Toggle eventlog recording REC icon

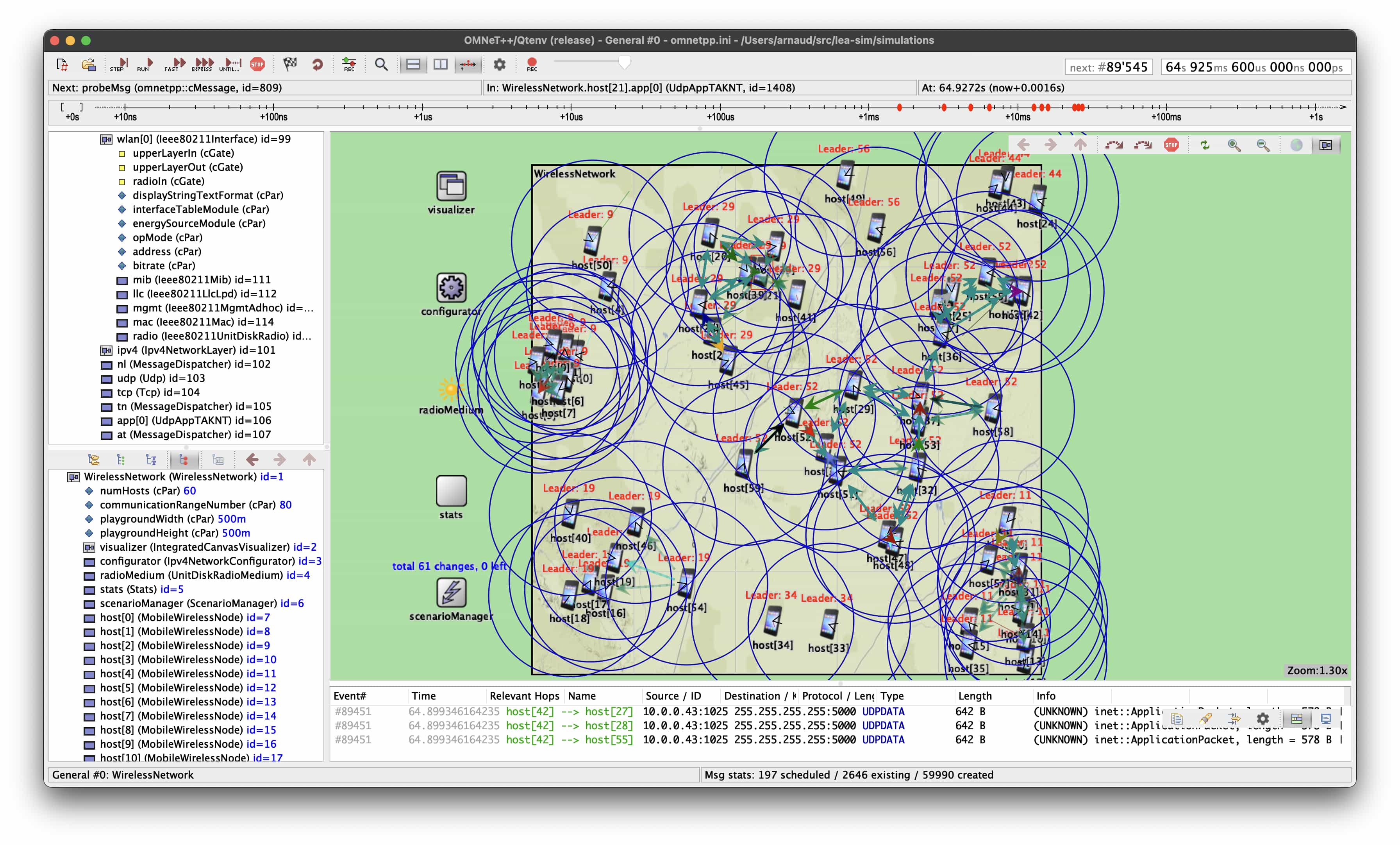click(349, 65)
